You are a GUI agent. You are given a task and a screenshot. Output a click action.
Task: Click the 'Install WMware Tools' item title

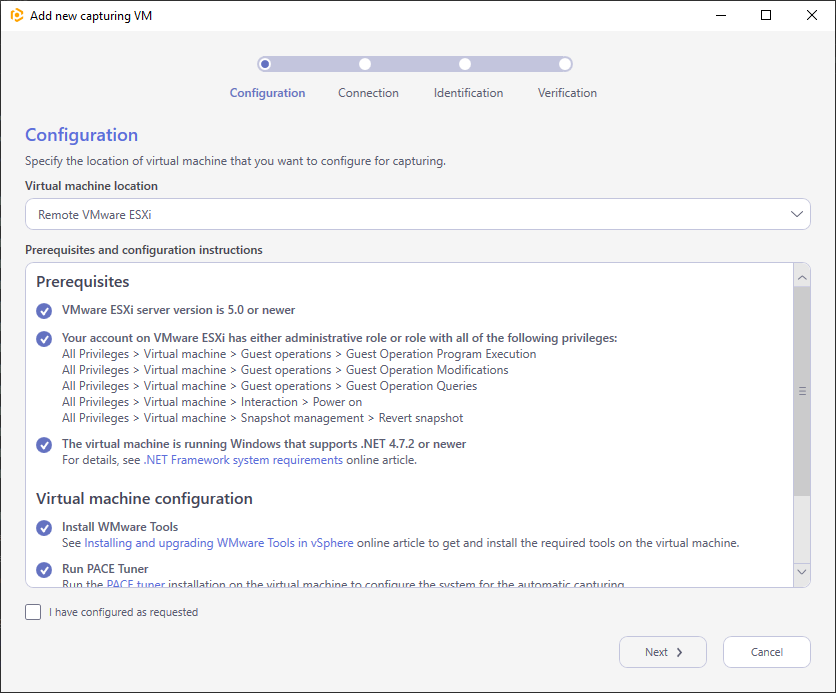(120, 527)
